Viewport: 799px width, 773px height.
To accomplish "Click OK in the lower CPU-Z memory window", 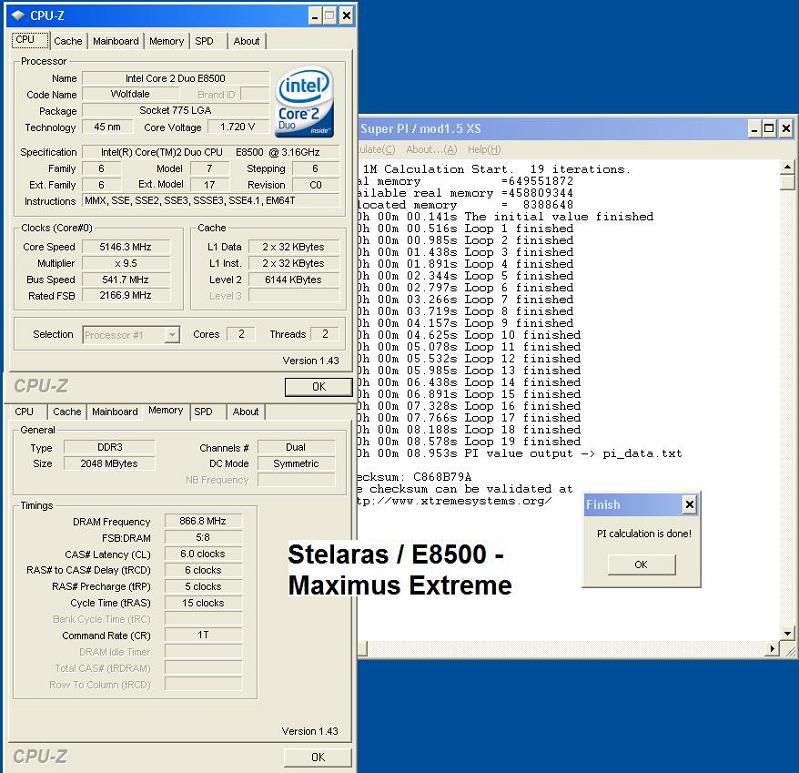I will [318, 757].
